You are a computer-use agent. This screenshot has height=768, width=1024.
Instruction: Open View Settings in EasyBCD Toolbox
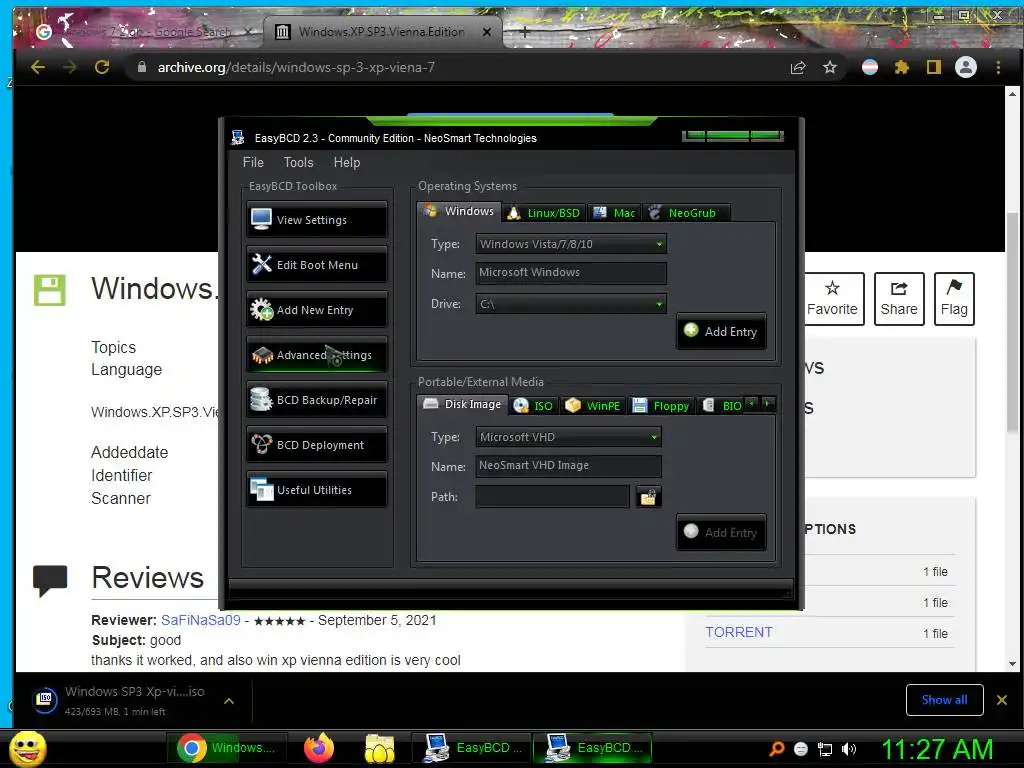coord(317,219)
